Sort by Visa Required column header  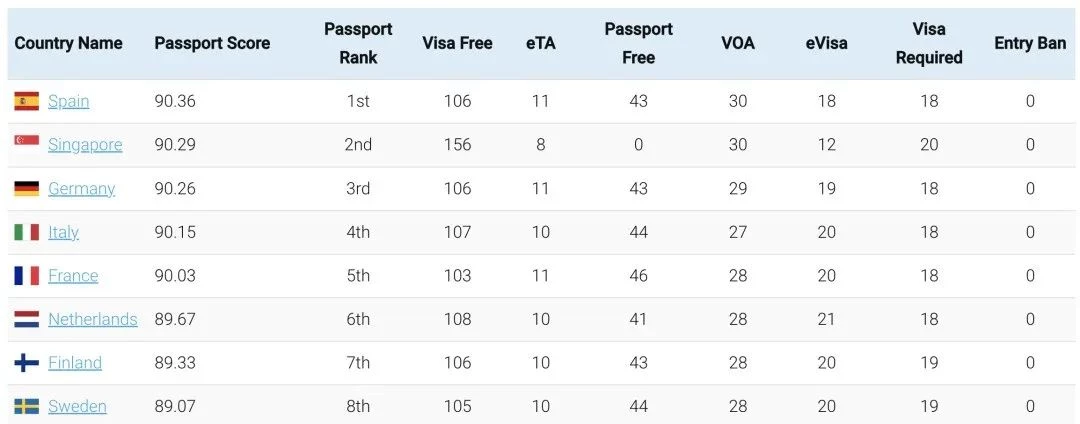[x=928, y=43]
